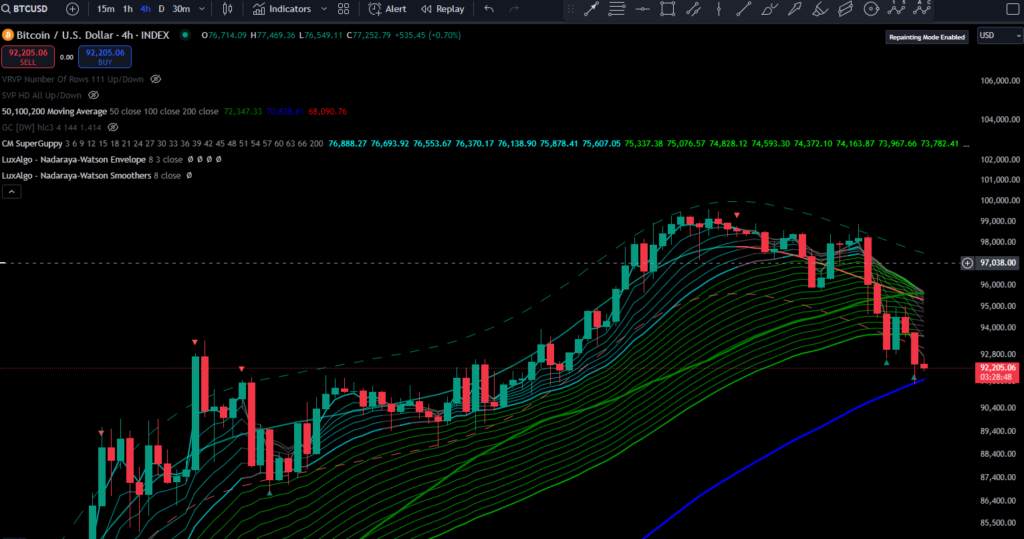Click the green 72,347.33 moving average value
Screen dimensions: 1024x539
pyautogui.click(x=242, y=112)
